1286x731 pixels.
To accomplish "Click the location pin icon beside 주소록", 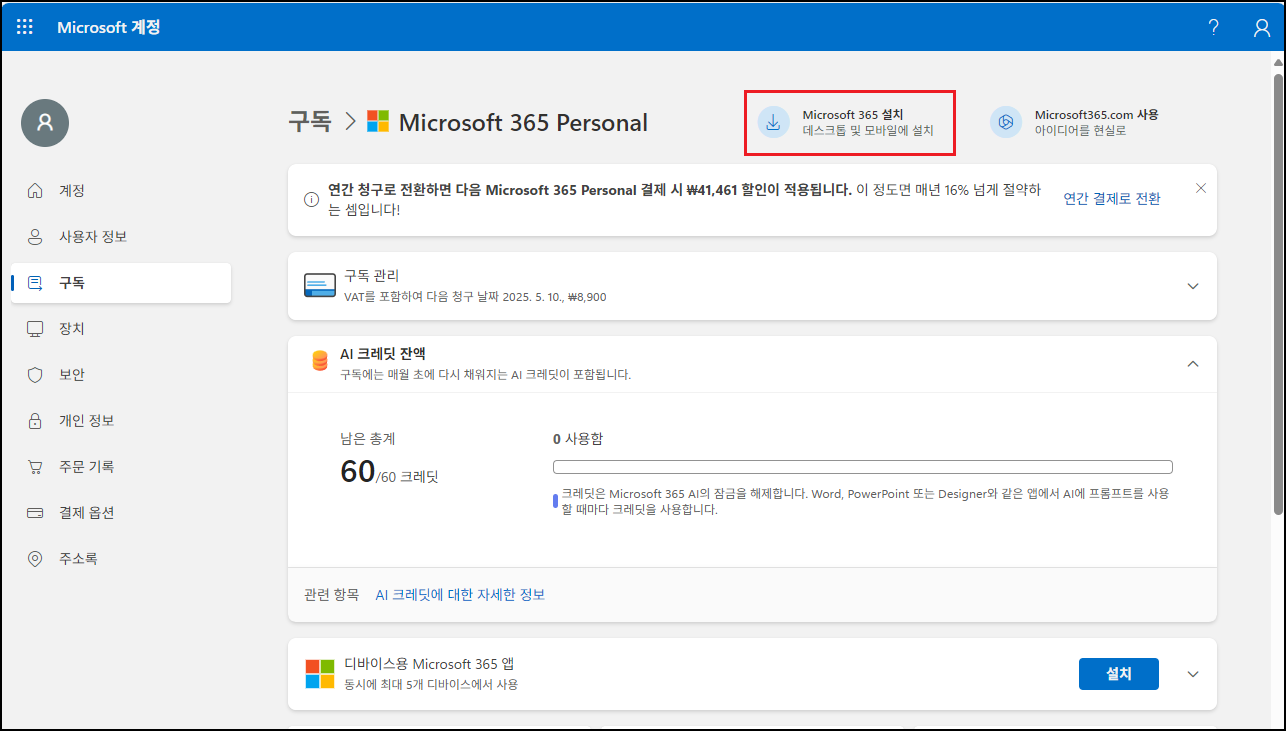I will pos(35,559).
